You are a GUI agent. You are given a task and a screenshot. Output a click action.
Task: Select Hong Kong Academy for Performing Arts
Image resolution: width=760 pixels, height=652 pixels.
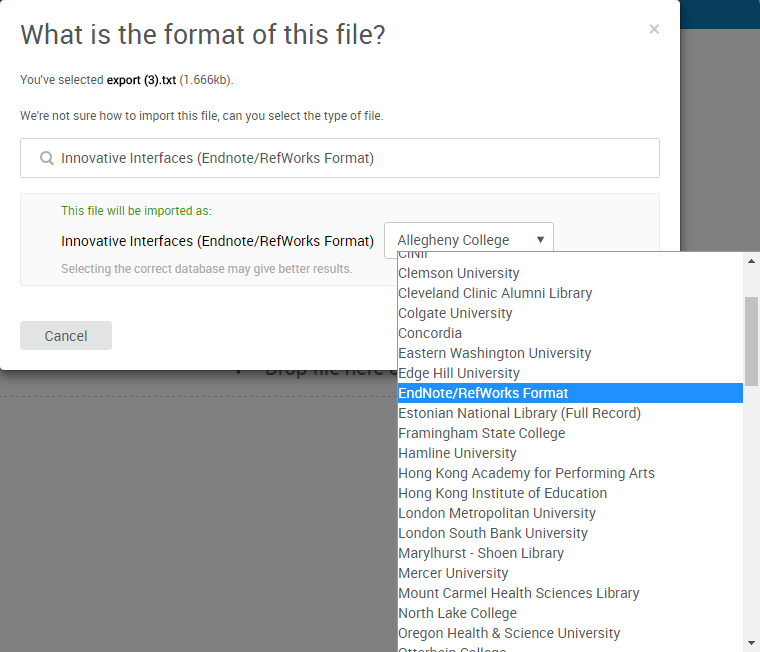570,473
